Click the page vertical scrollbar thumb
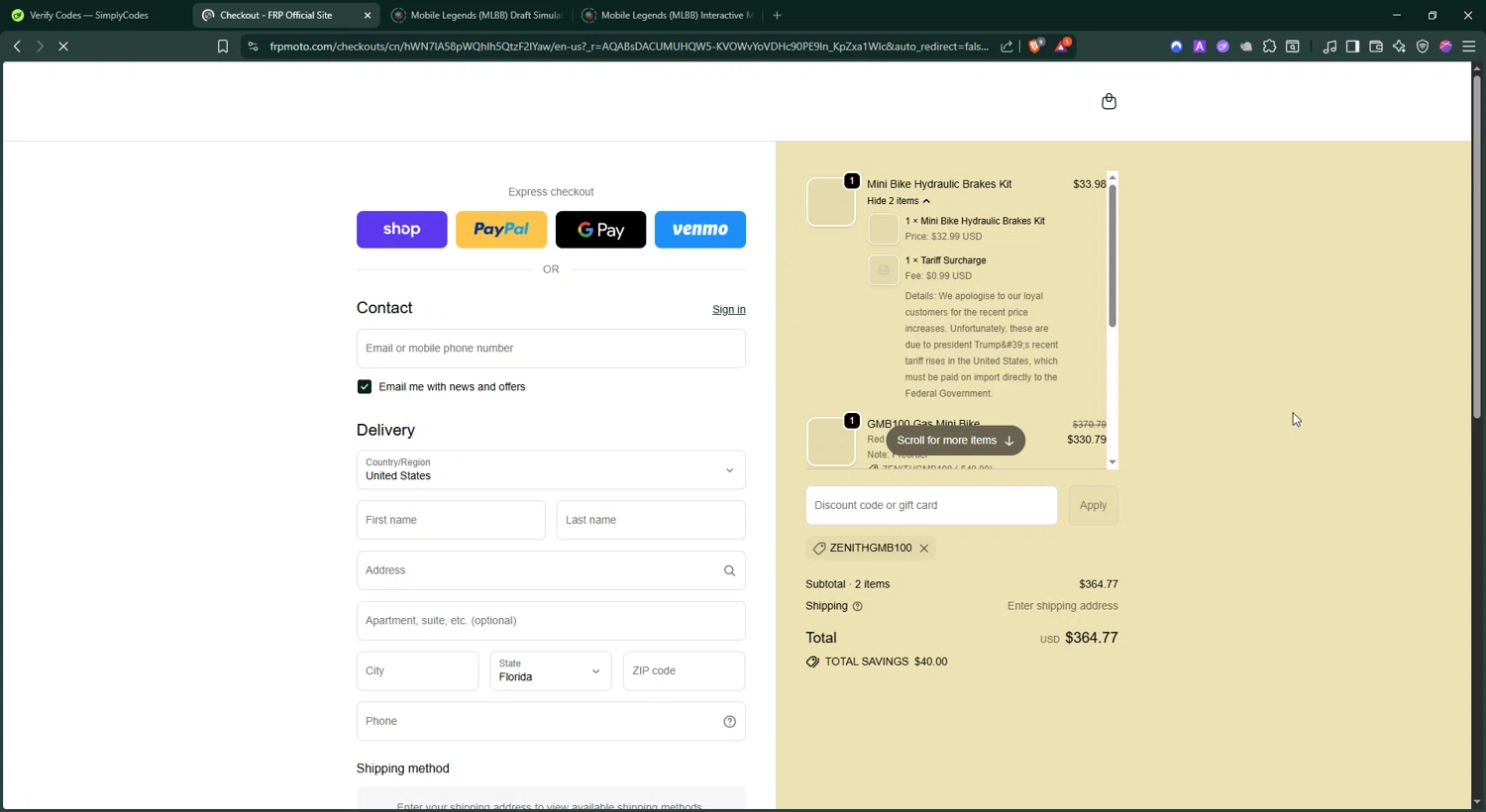 pyautogui.click(x=1477, y=248)
